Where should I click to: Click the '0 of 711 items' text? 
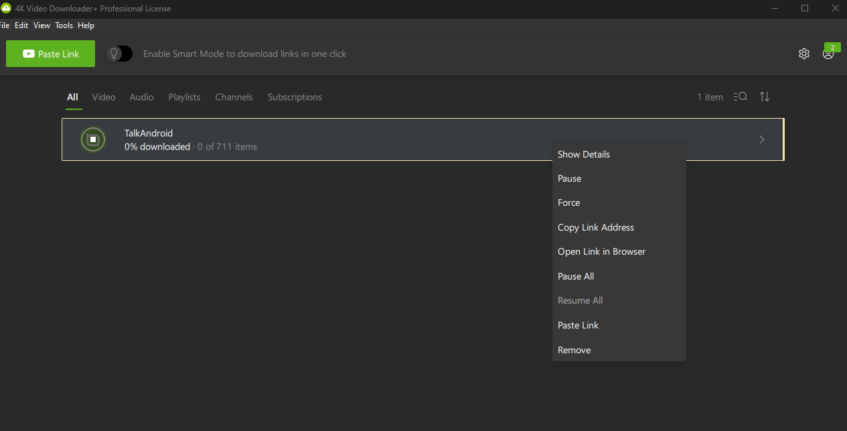tap(227, 146)
